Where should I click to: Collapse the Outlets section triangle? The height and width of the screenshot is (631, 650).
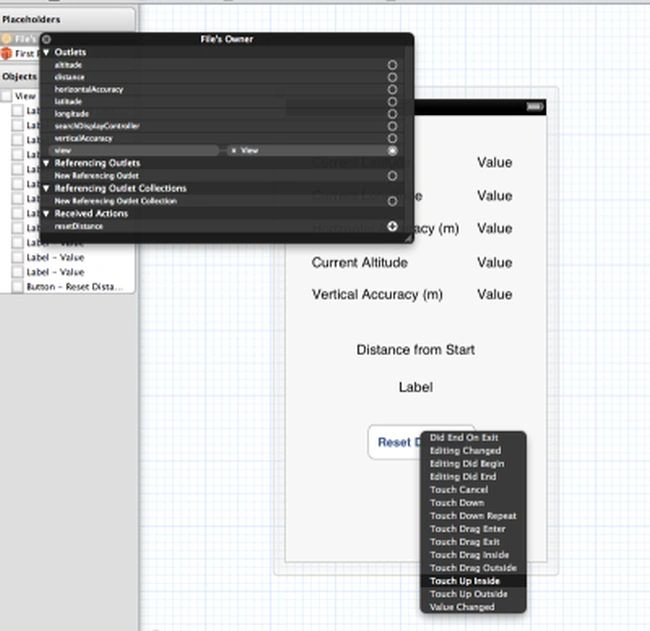point(46,52)
